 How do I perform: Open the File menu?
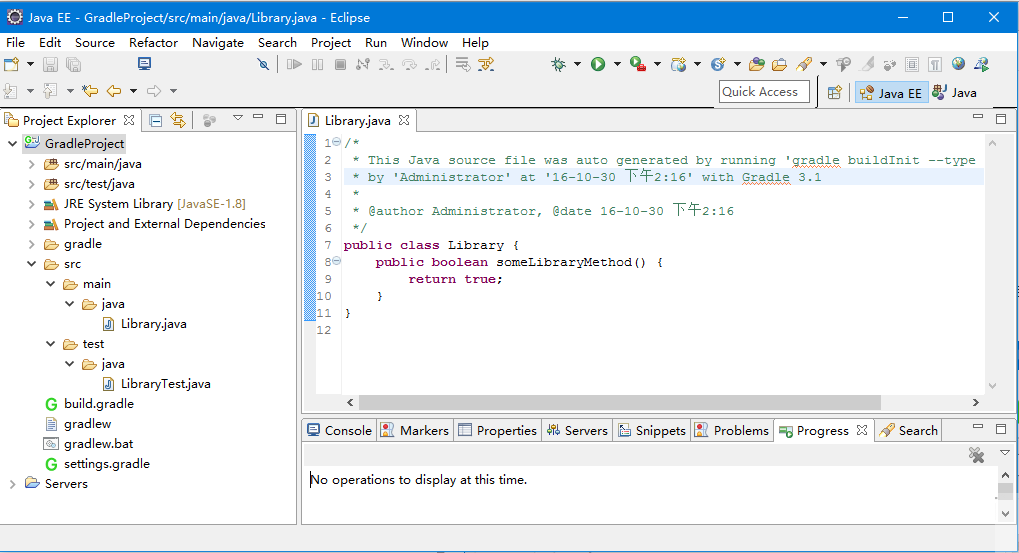tap(16, 42)
